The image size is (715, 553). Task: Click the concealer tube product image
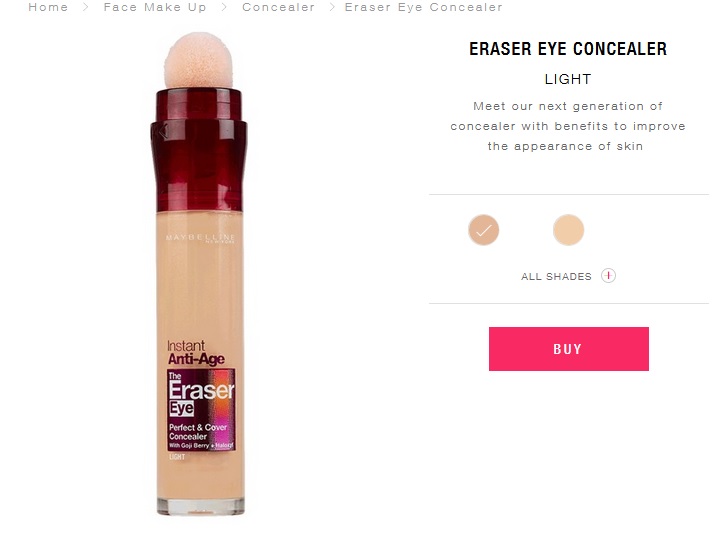(199, 274)
